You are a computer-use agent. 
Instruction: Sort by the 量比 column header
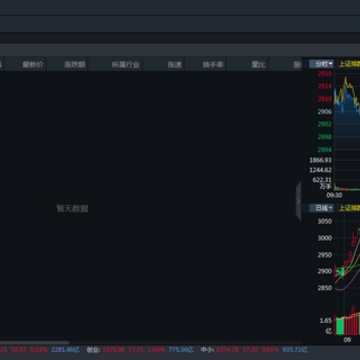coord(259,65)
